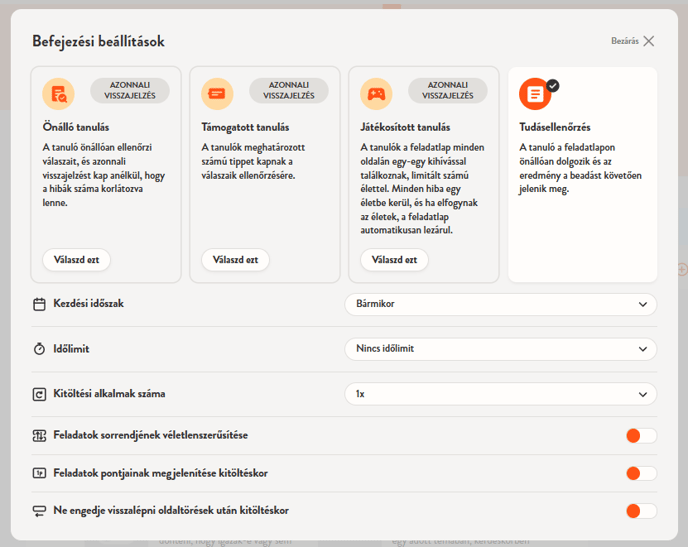The height and width of the screenshot is (547, 688).
Task: Open the Kitöltési alkalmak száma dropdown
Action: [500, 394]
